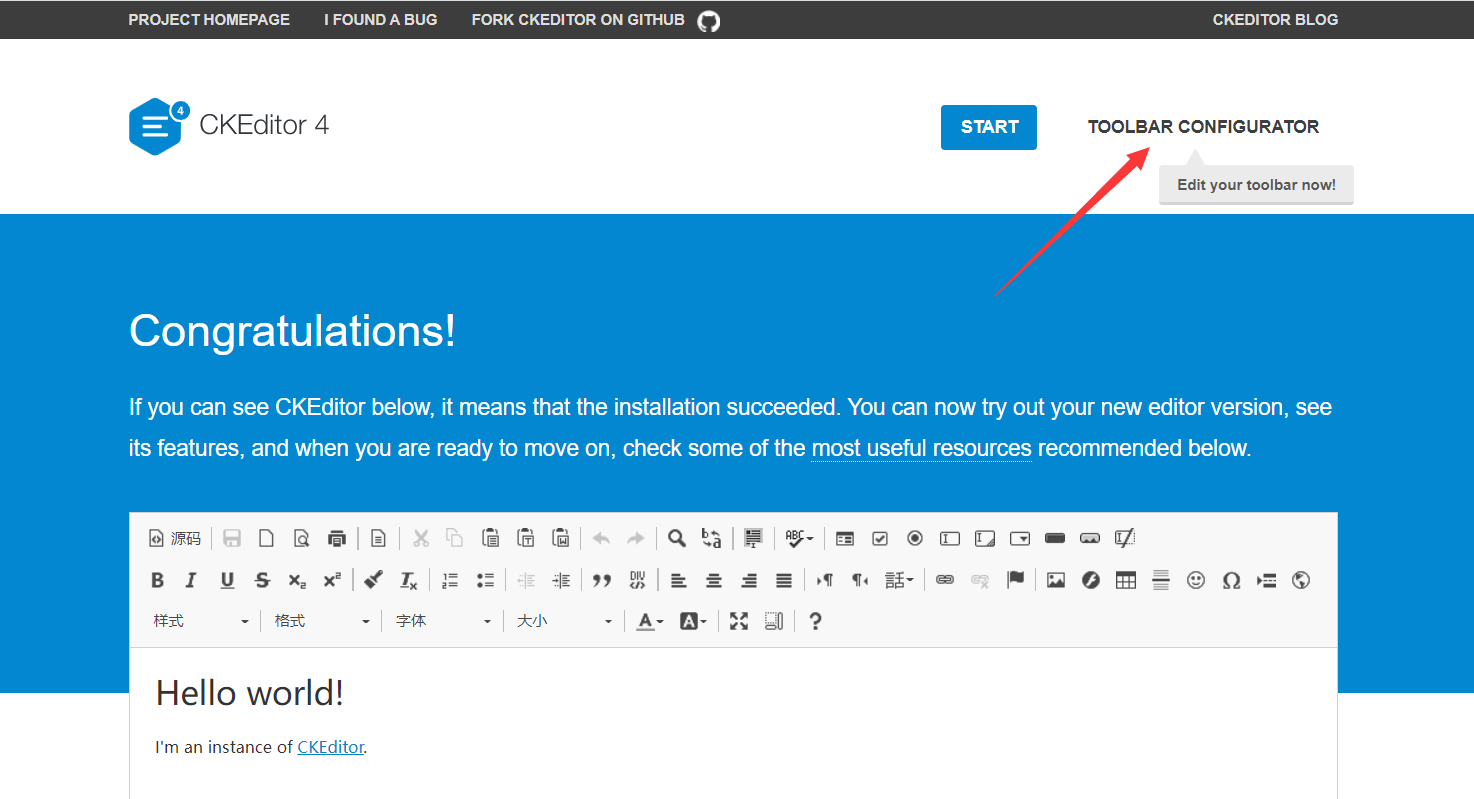Open the Special Character omega icon
The image size is (1474, 799).
[1231, 580]
